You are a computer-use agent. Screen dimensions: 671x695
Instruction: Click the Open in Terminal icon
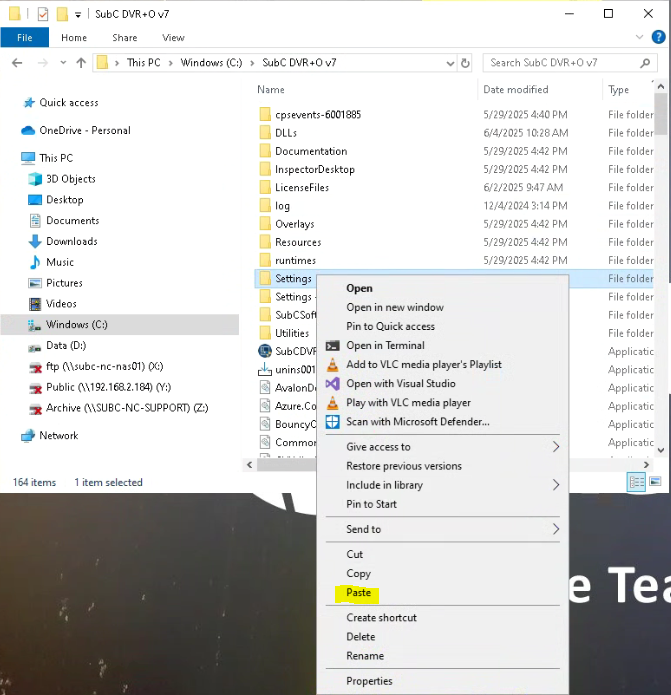(333, 346)
